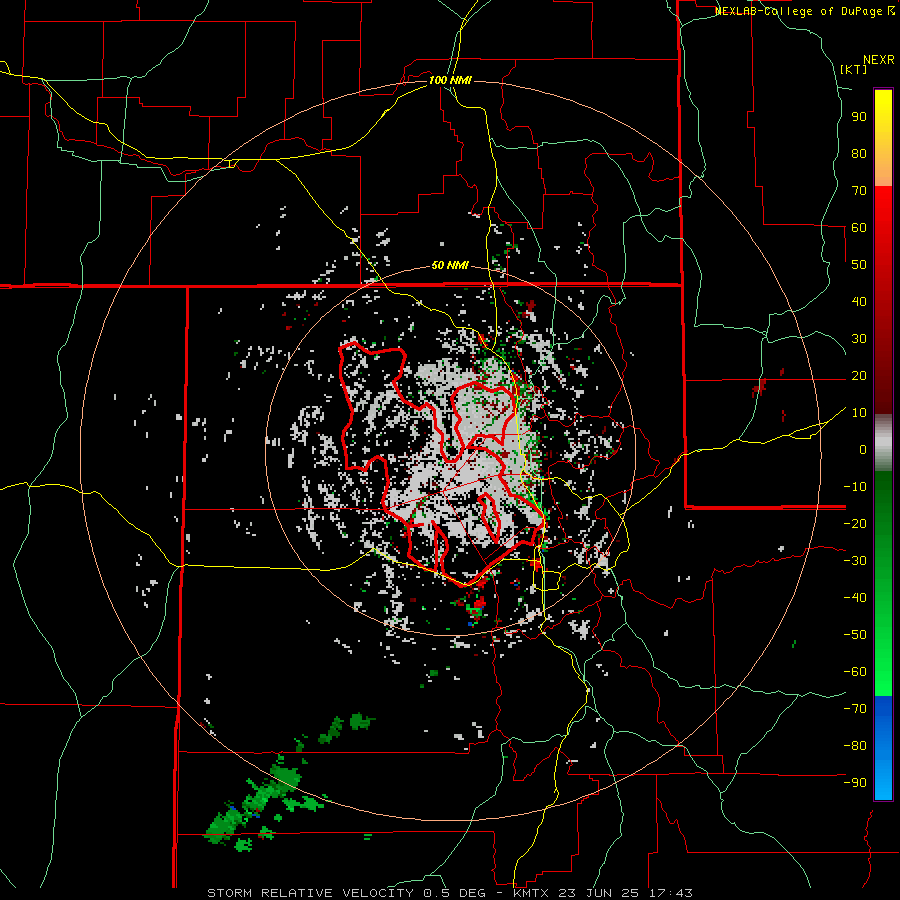Click the -20 value on the velocity scale

[855, 524]
